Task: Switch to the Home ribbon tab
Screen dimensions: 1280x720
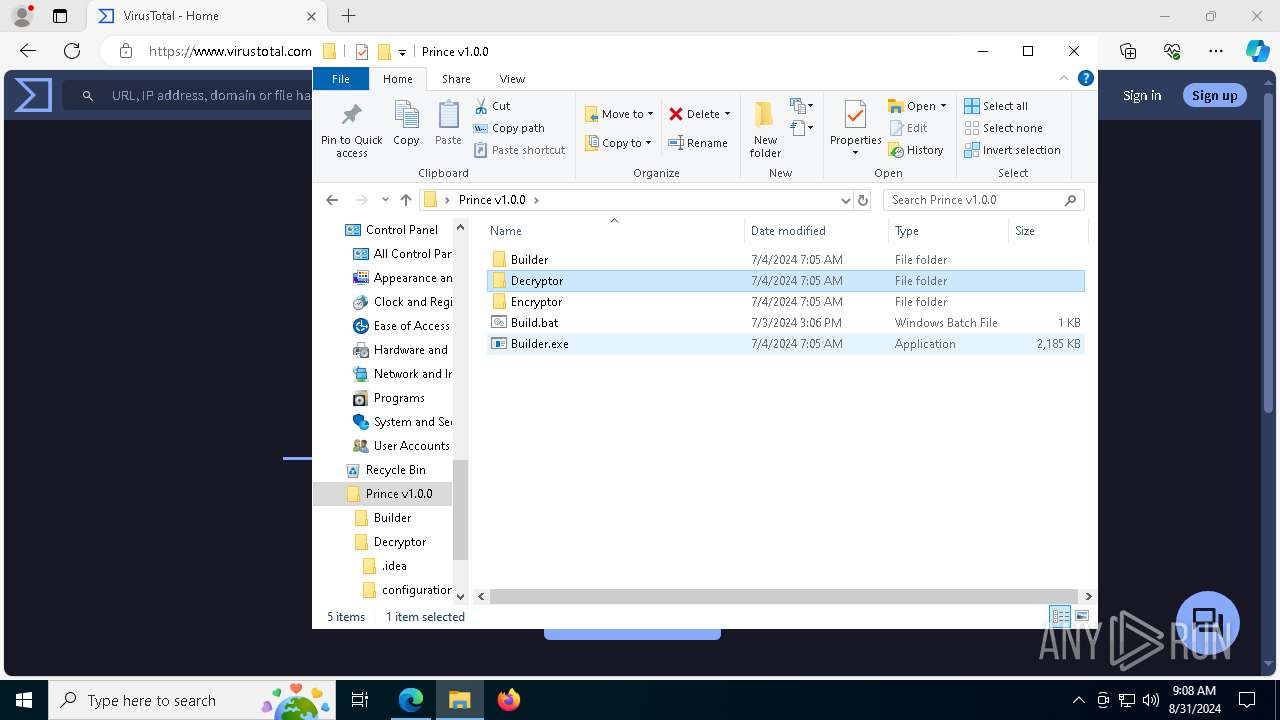Action: [x=397, y=79]
